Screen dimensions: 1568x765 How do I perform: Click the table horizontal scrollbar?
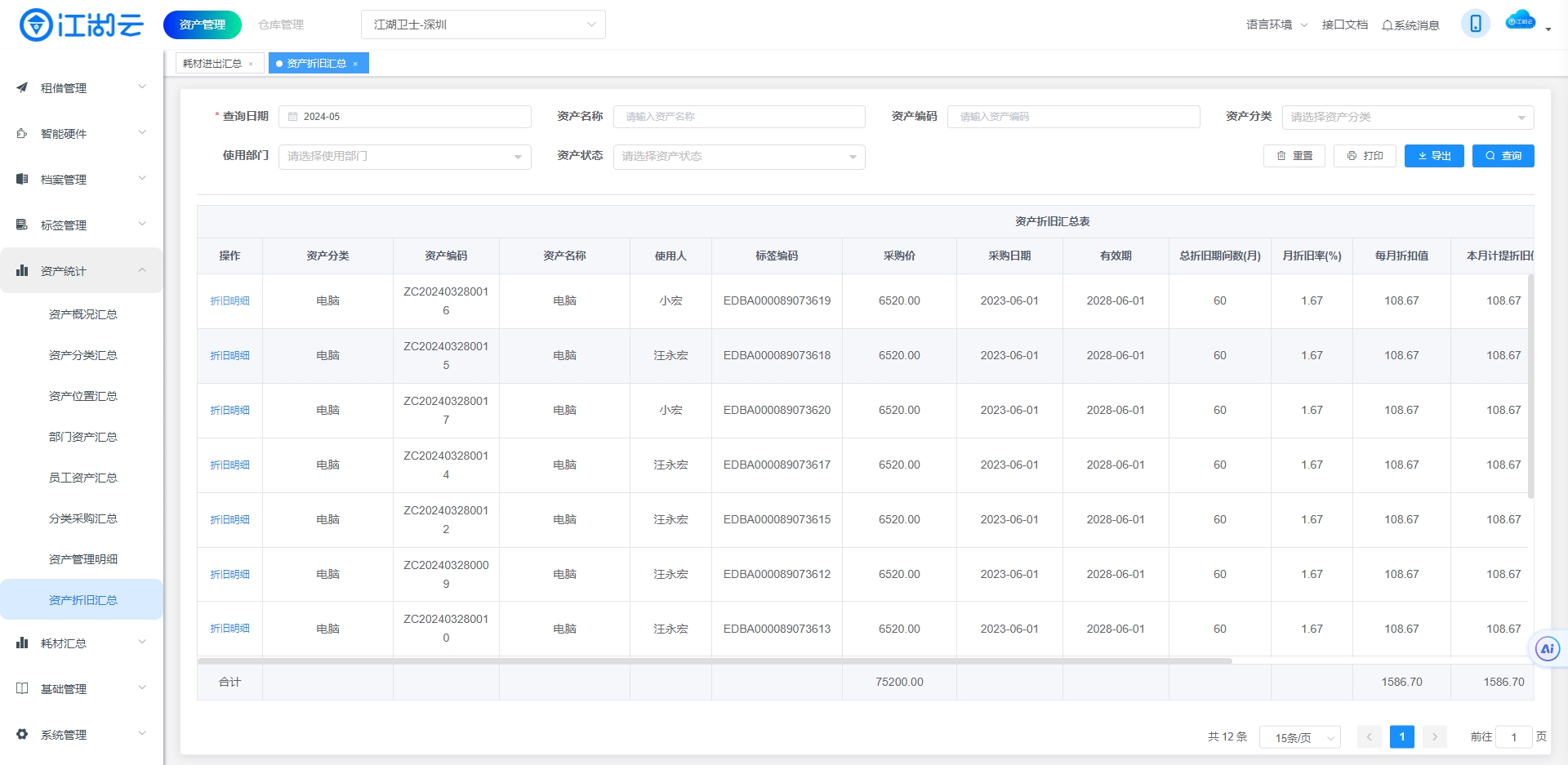coord(715,660)
